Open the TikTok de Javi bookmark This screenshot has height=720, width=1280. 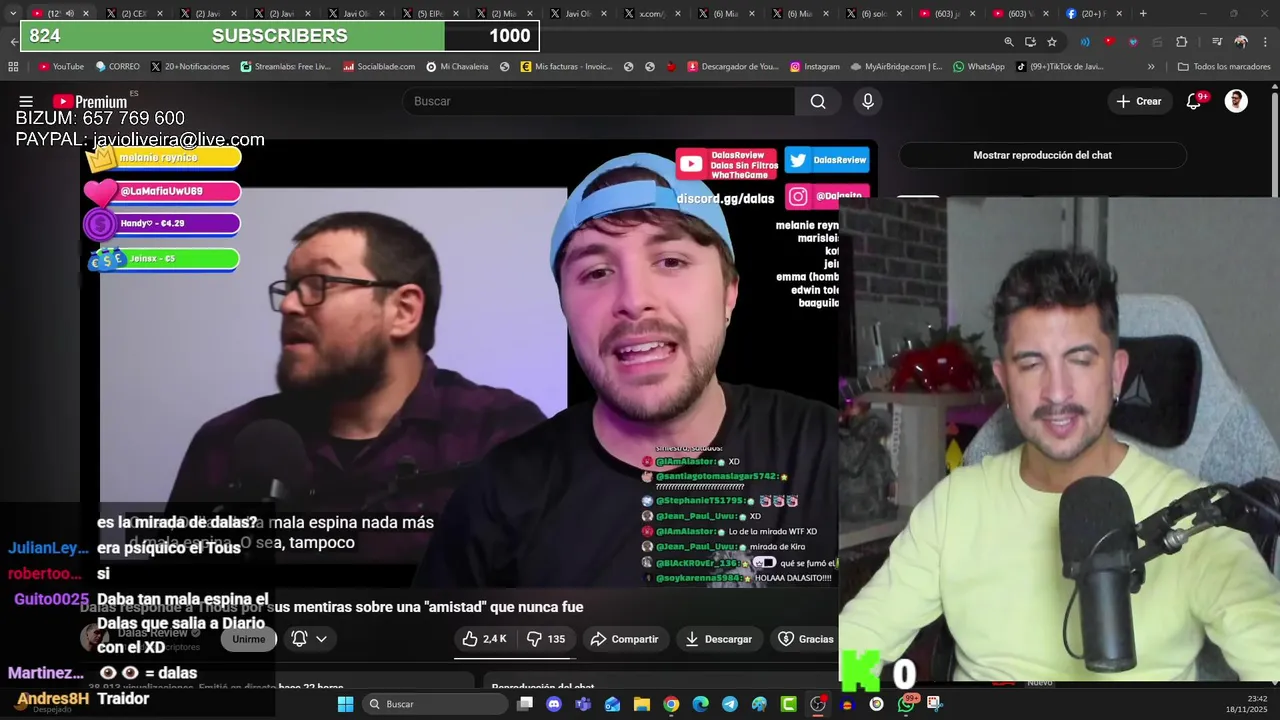[x=1060, y=67]
